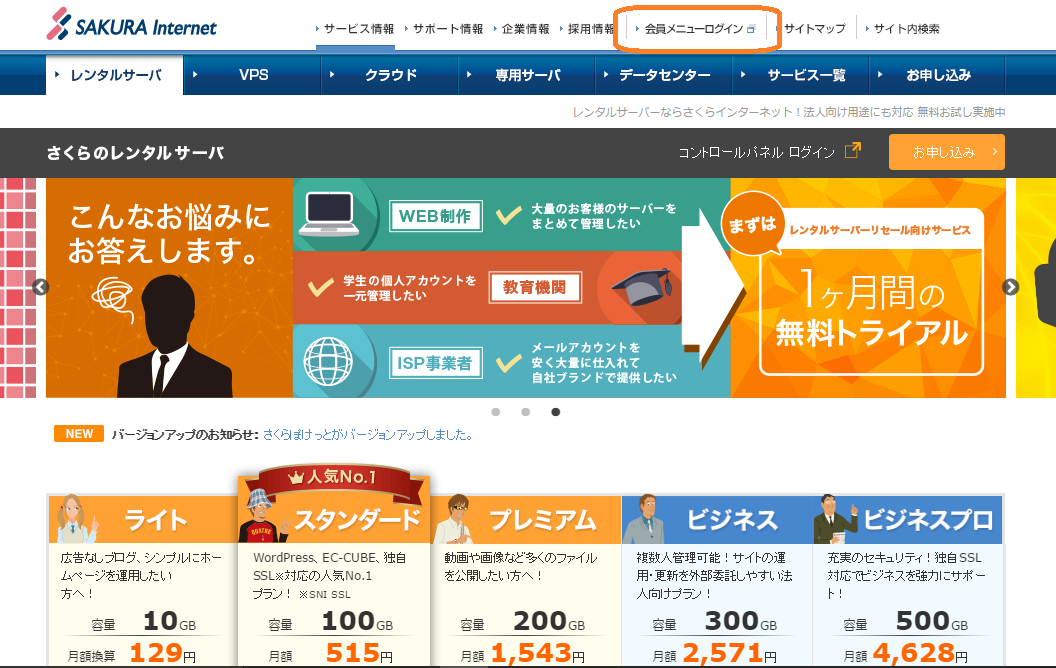Click the orange お申し込み button

(946, 152)
